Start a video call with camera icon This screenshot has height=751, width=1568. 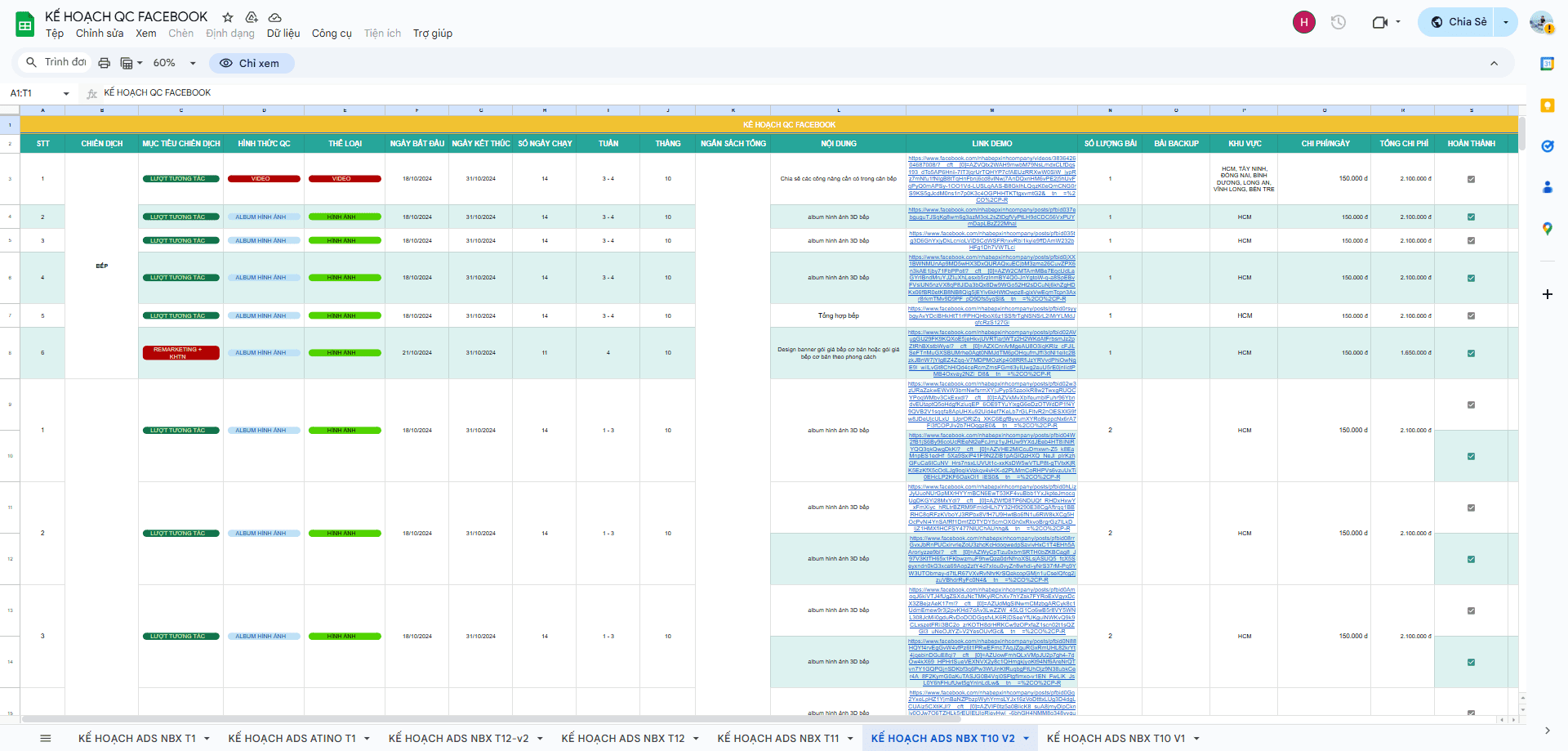[x=1379, y=22]
